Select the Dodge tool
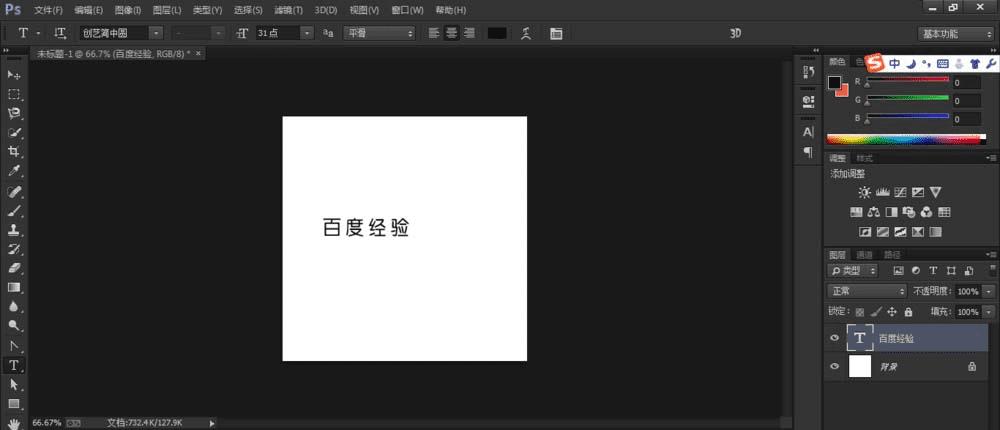 click(x=14, y=326)
